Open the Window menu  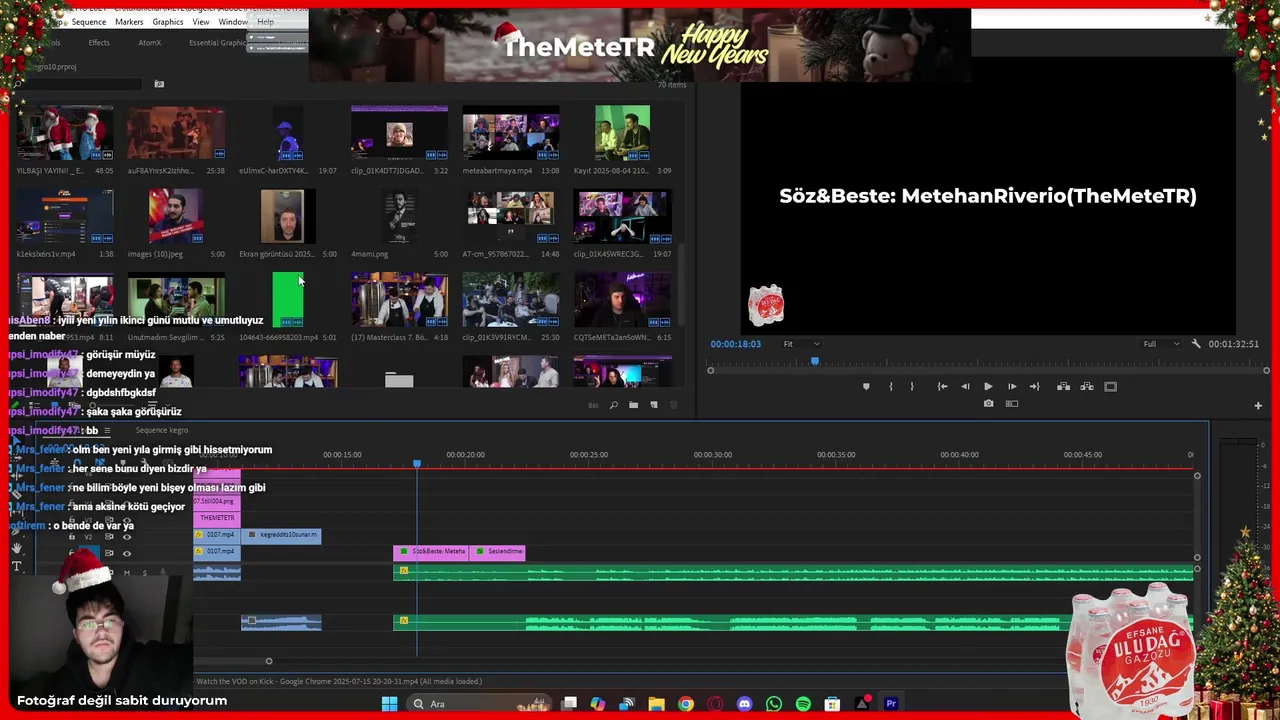click(233, 22)
